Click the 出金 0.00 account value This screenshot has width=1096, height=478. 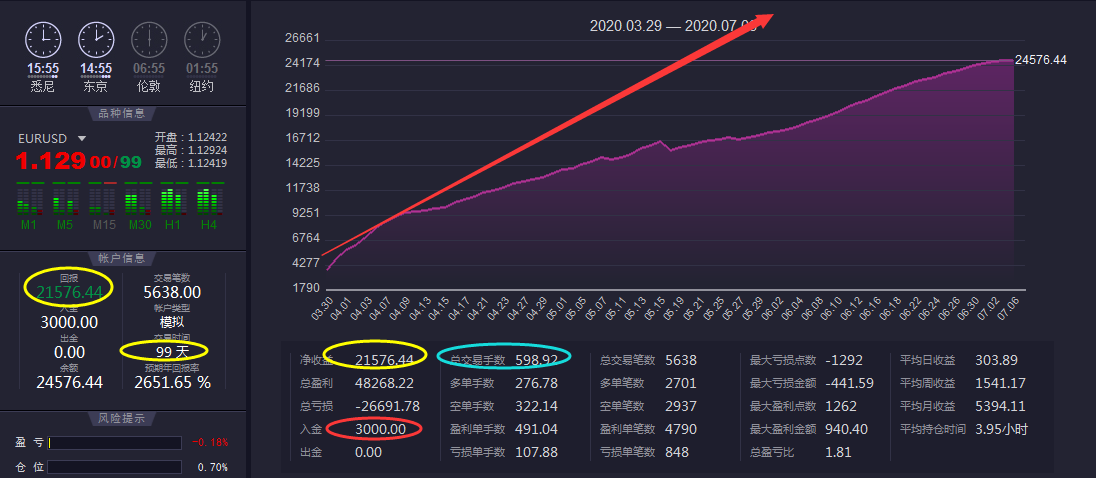coord(69,352)
